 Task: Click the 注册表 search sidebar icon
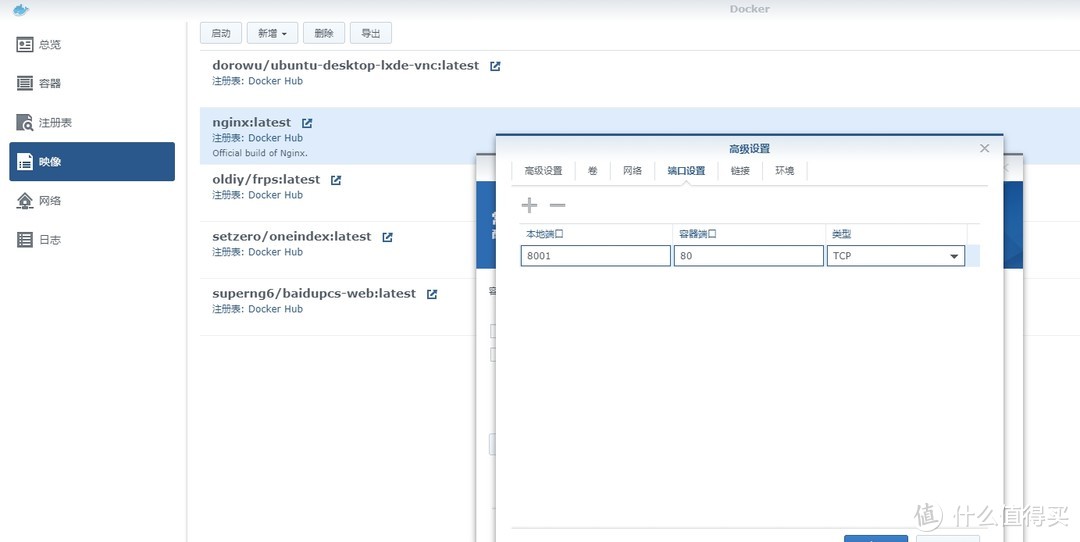tap(25, 123)
